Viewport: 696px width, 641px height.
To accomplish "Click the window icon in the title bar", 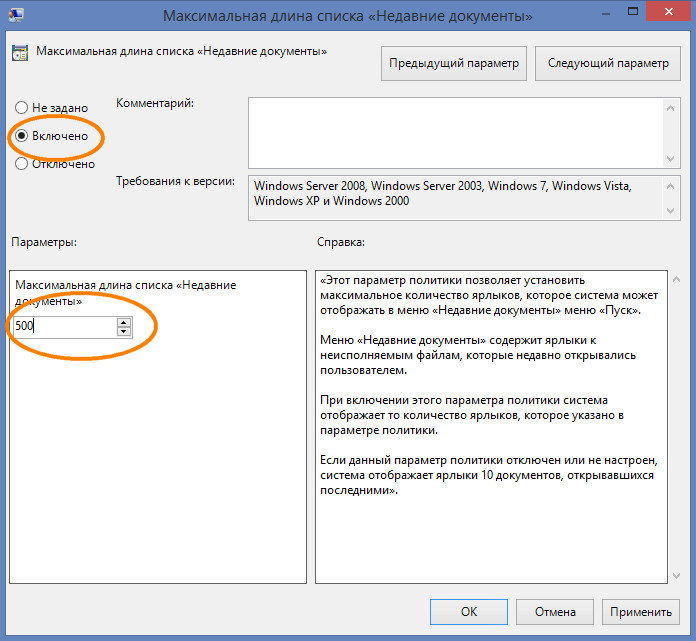I will pos(15,15).
